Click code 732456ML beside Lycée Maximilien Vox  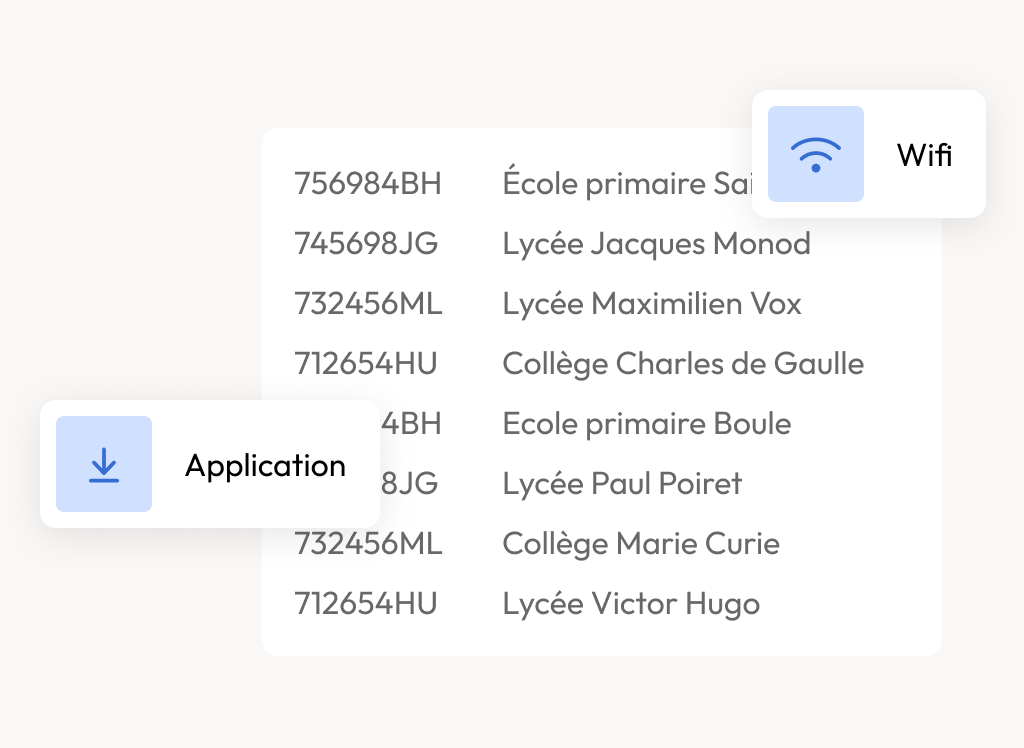tap(368, 304)
